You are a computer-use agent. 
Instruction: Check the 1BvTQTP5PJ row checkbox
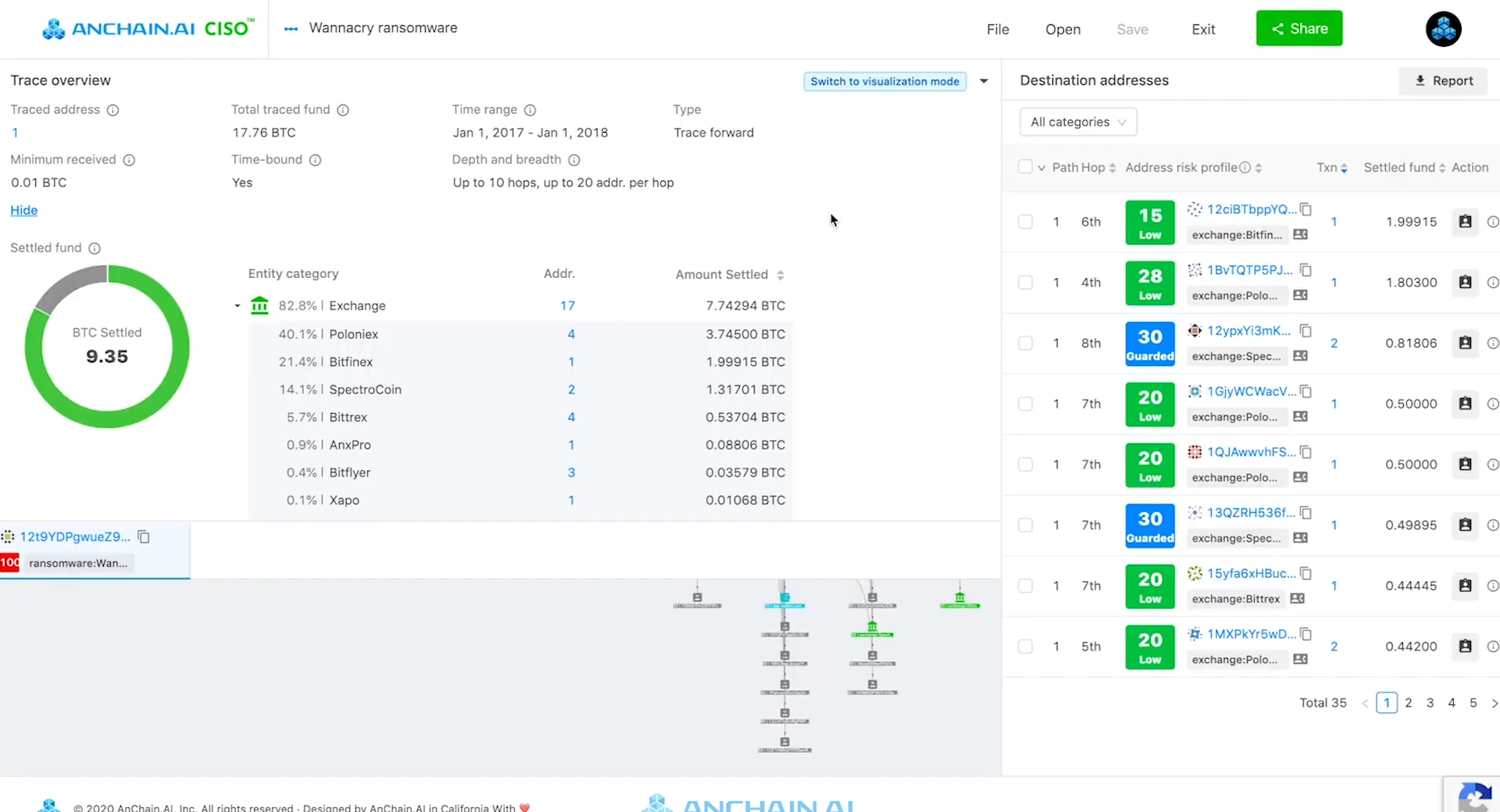(1026, 283)
